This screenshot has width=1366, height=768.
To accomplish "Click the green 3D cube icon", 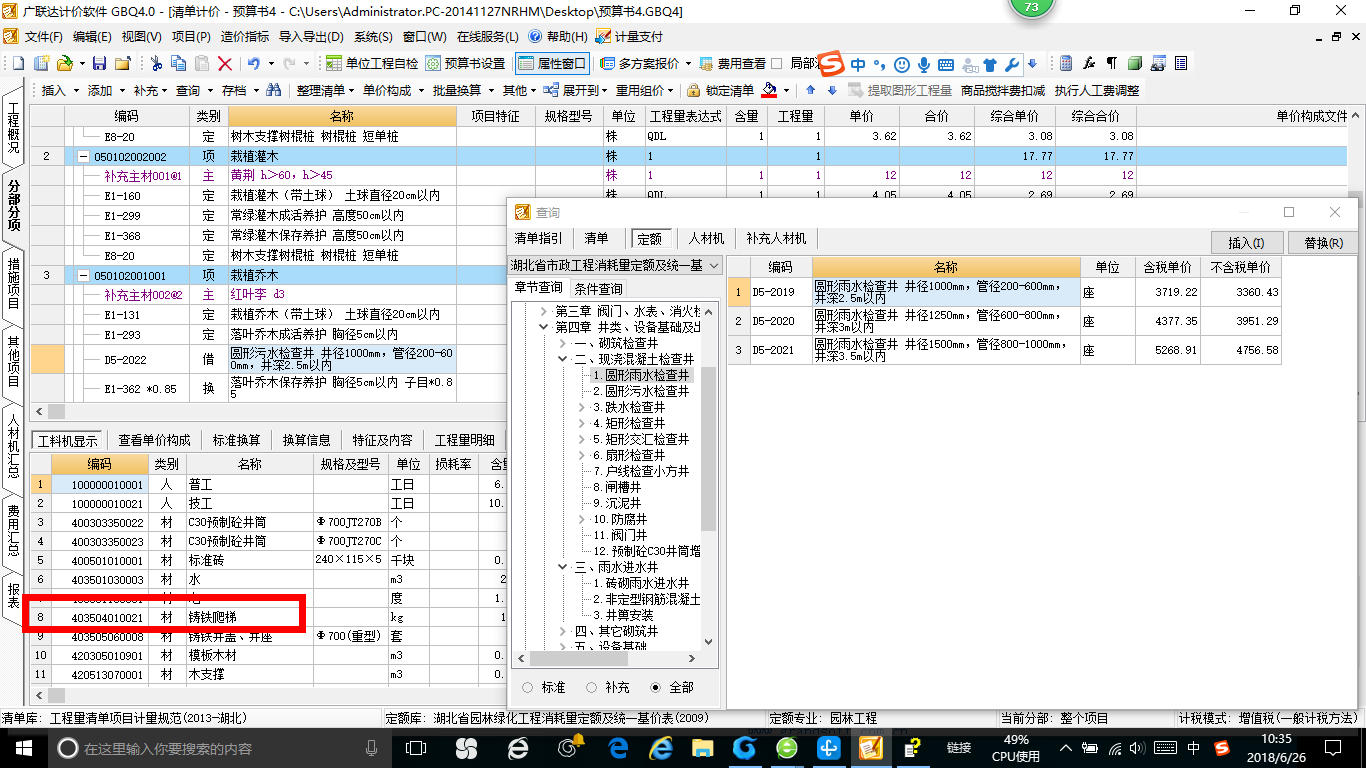I will pos(1135,63).
